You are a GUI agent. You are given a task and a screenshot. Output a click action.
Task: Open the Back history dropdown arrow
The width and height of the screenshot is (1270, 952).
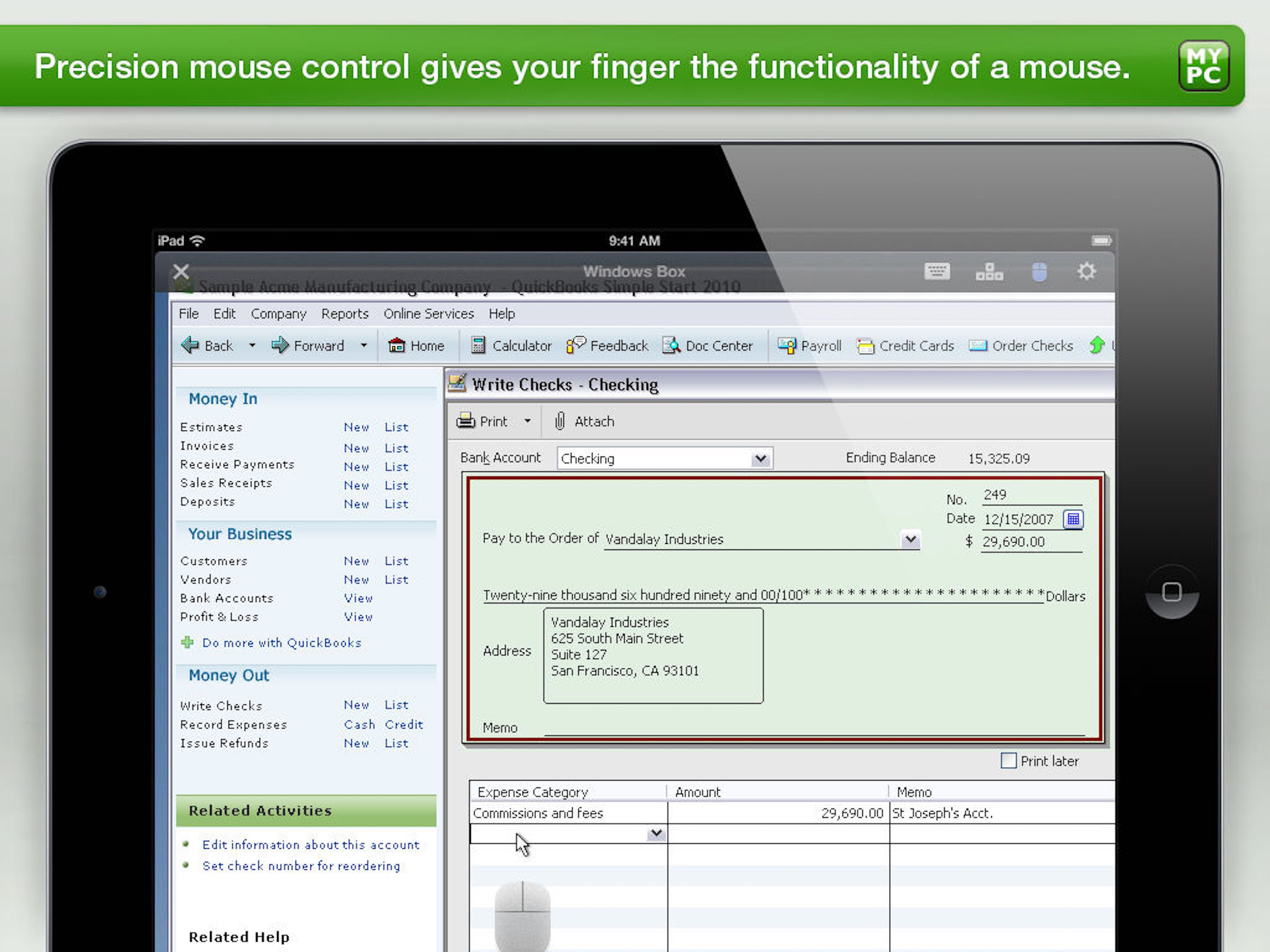coord(252,345)
